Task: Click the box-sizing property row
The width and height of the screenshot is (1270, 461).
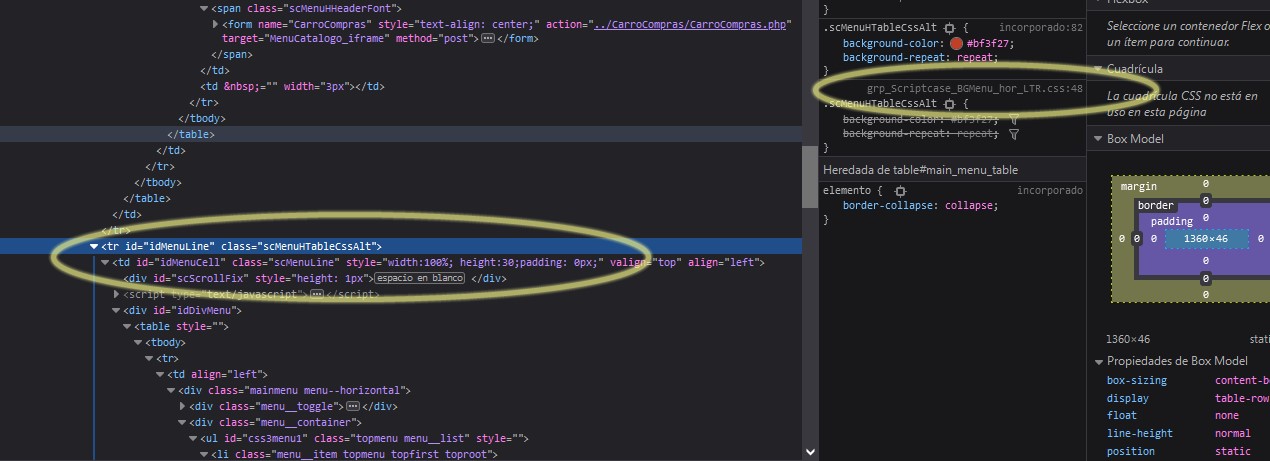Action: (1188, 381)
